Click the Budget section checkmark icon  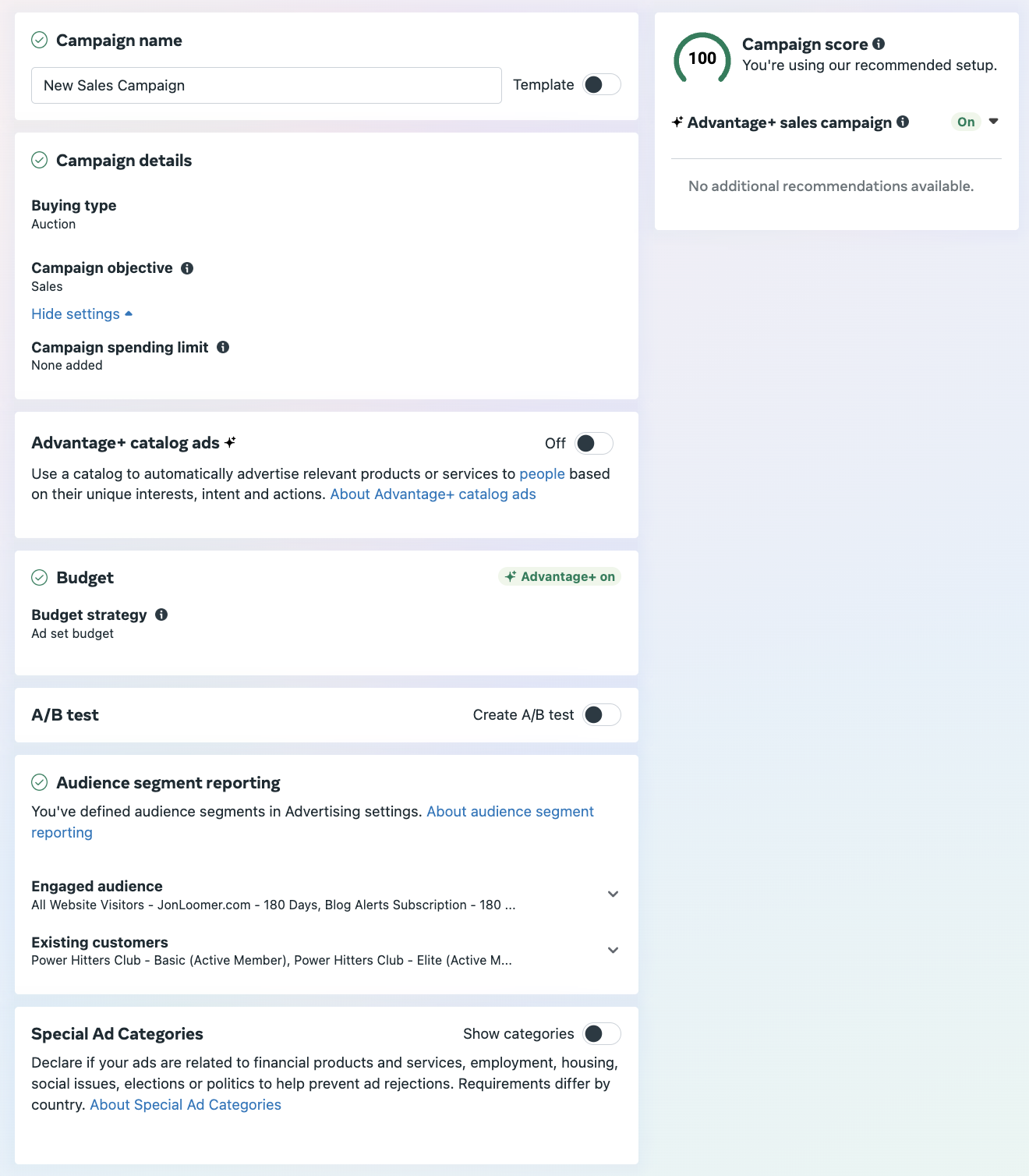40,577
